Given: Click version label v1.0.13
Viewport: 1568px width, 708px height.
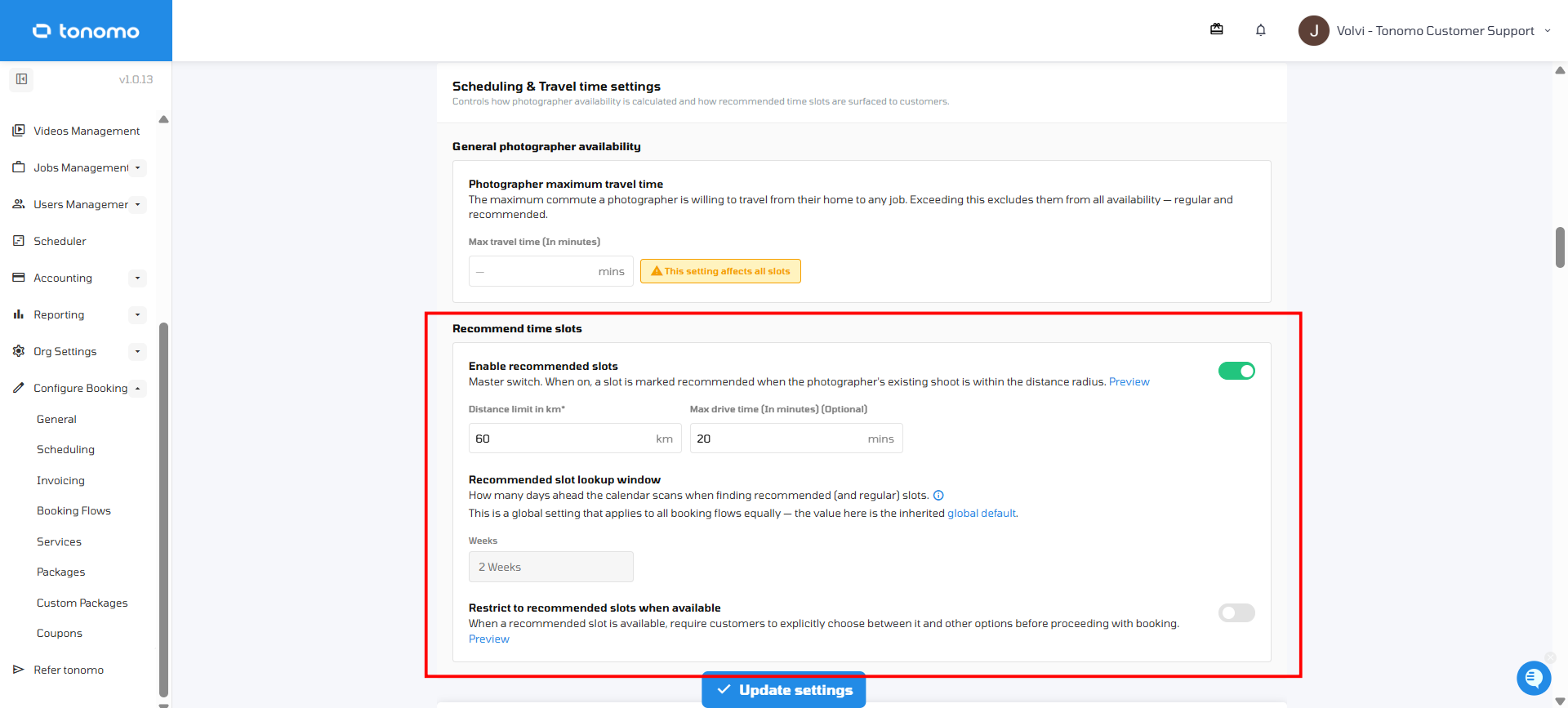Looking at the screenshot, I should point(136,79).
